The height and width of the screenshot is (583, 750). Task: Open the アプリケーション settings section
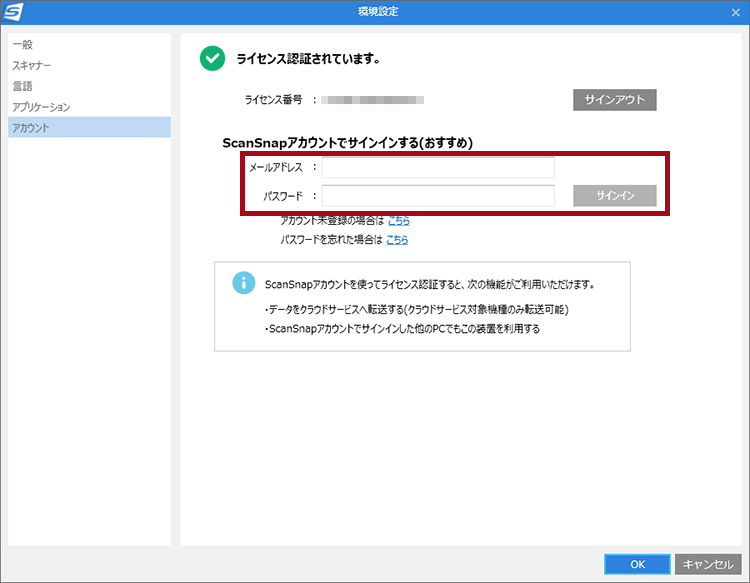[89, 107]
